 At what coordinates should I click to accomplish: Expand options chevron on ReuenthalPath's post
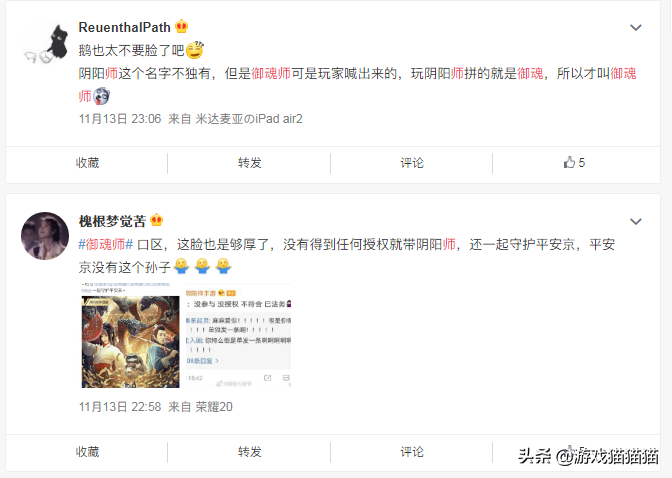(x=636, y=28)
